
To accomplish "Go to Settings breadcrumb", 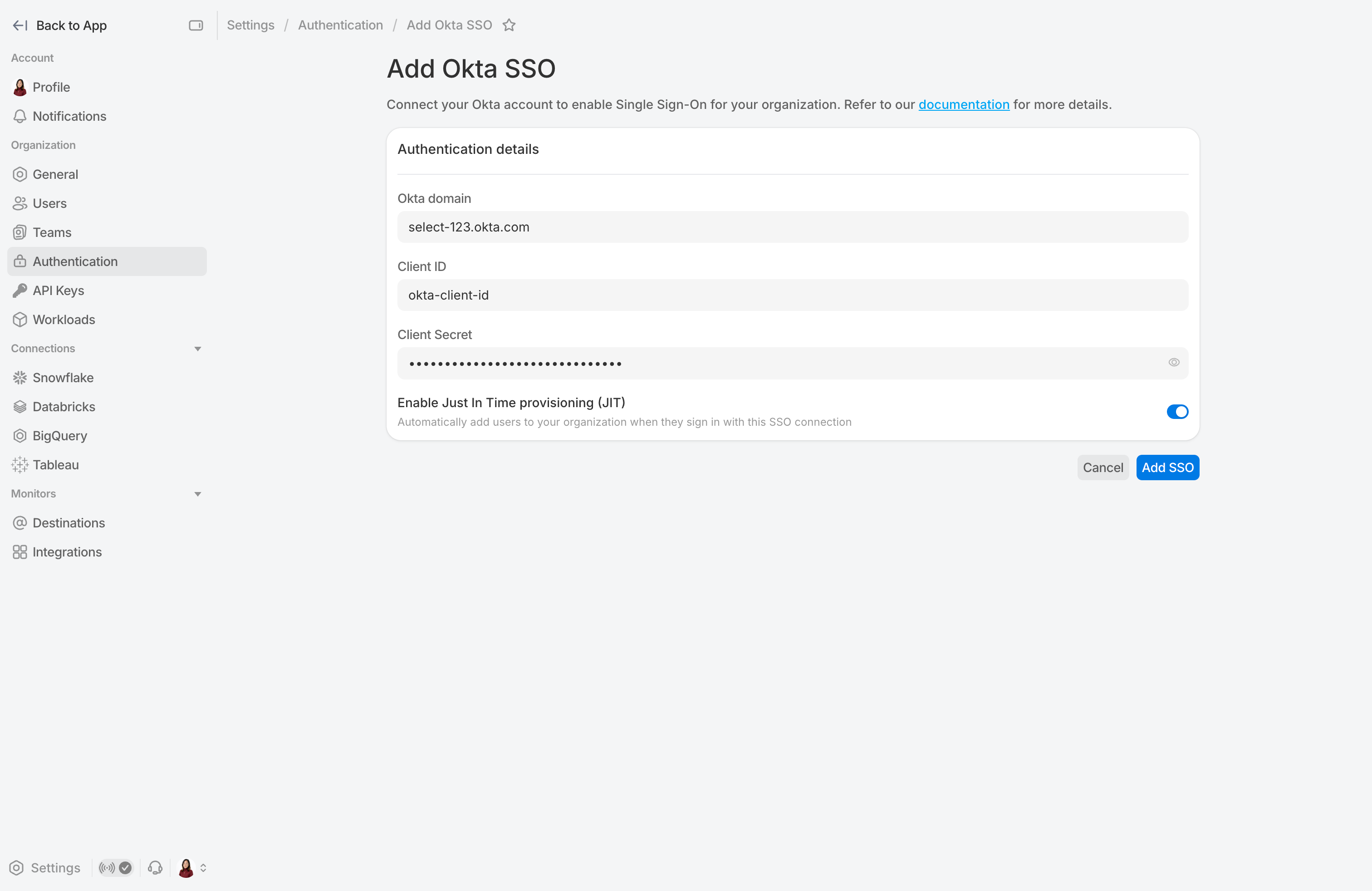I will [x=251, y=25].
